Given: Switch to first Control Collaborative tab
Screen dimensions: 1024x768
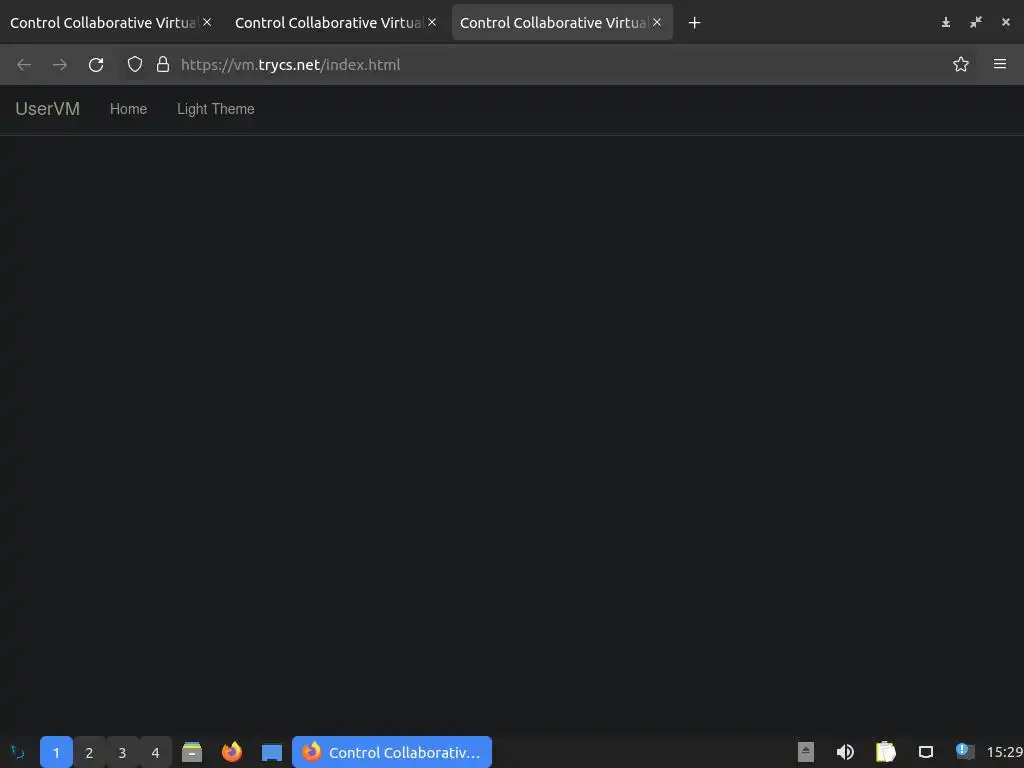Looking at the screenshot, I should pyautogui.click(x=103, y=23).
